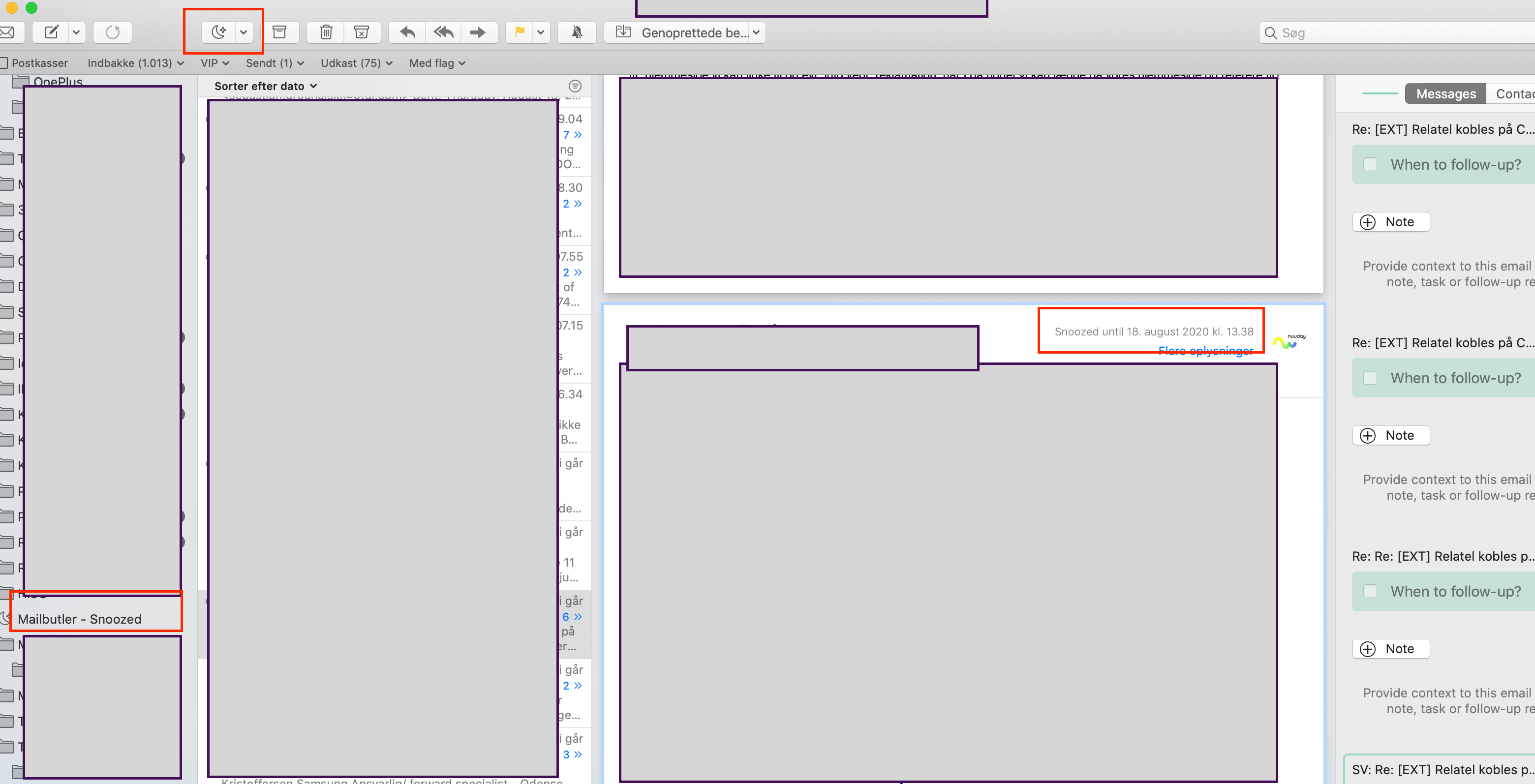Viewport: 1535px width, 784px height.
Task: Reply to the selected message
Action: point(407,32)
